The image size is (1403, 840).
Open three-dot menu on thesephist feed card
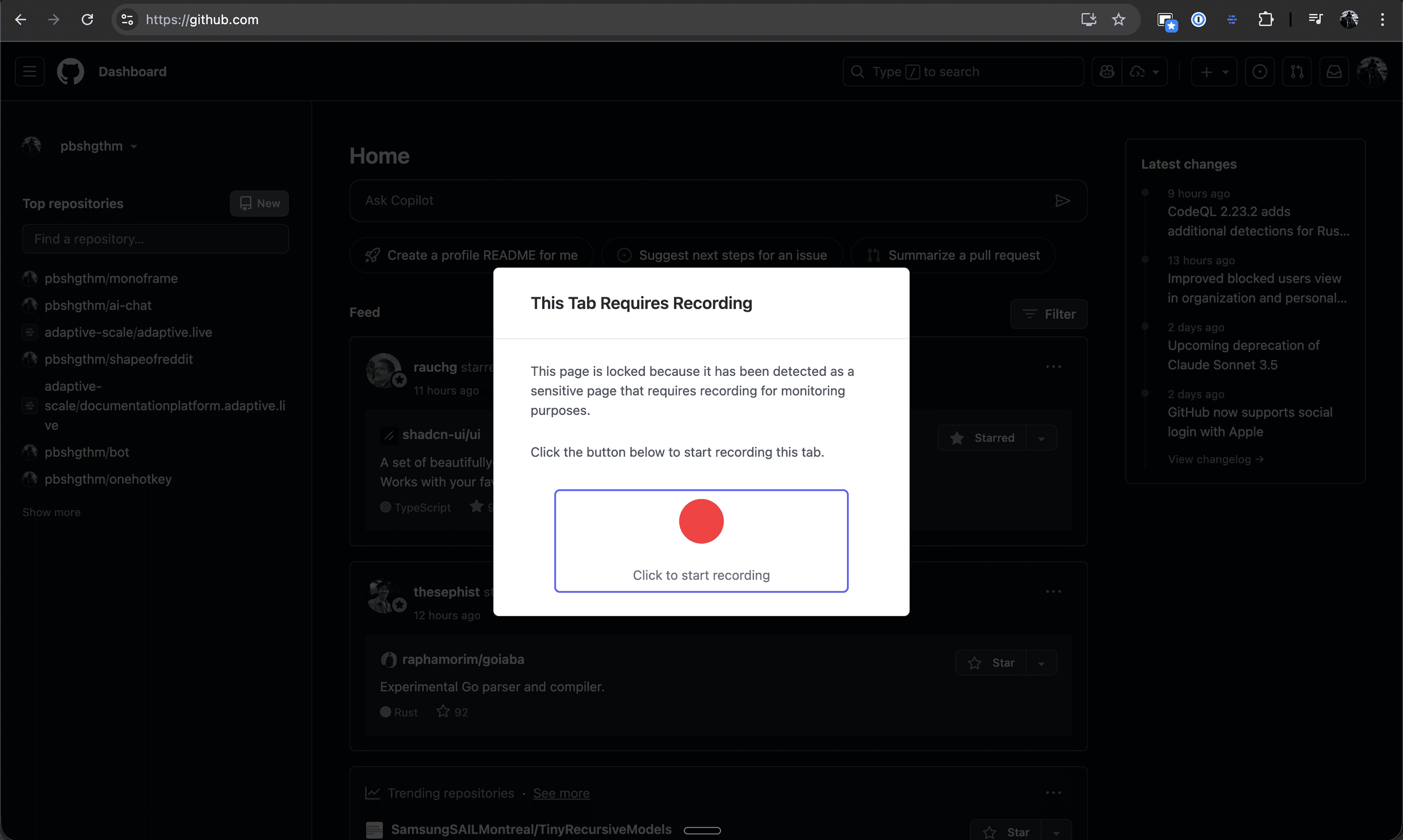pos(1053,592)
